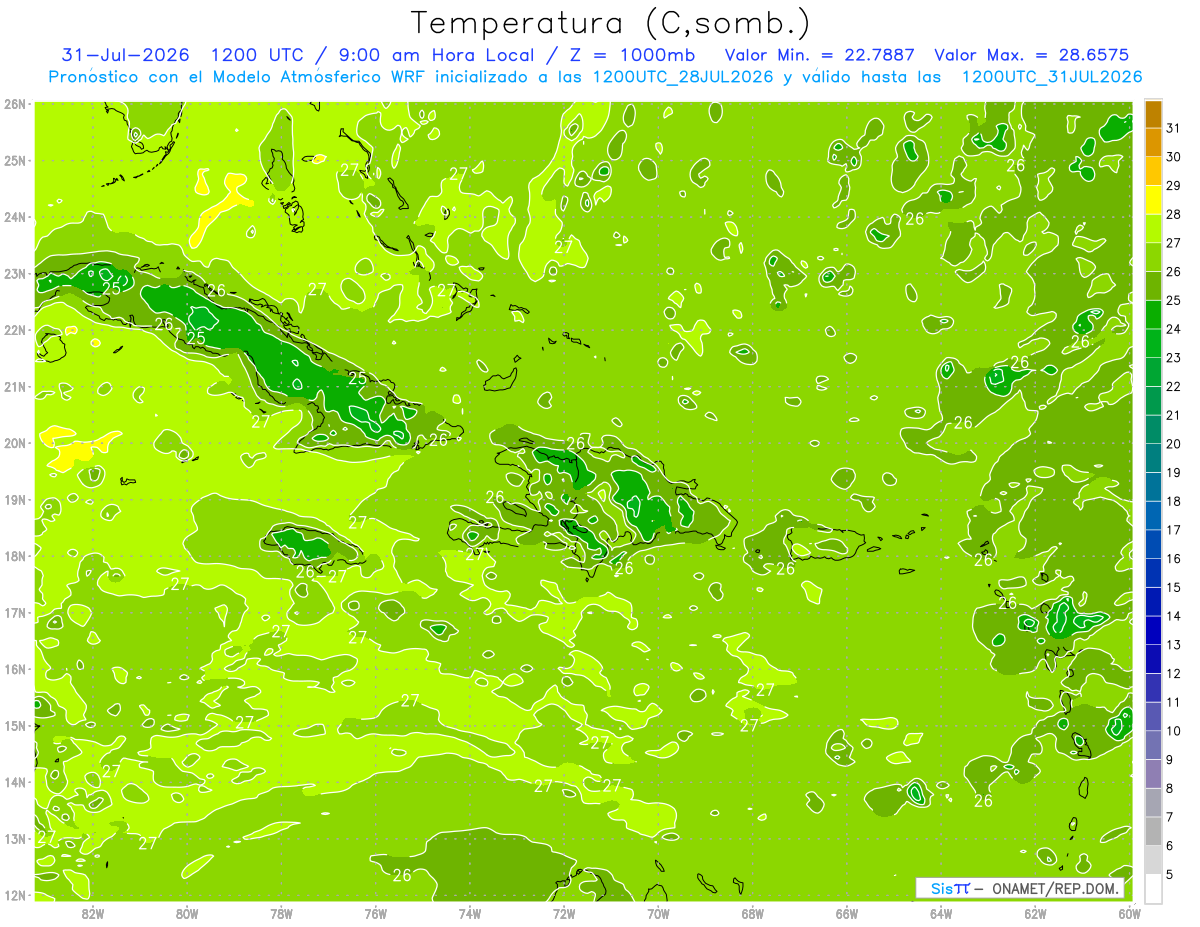Click the legend swatch between 26 and 27

point(1153,258)
